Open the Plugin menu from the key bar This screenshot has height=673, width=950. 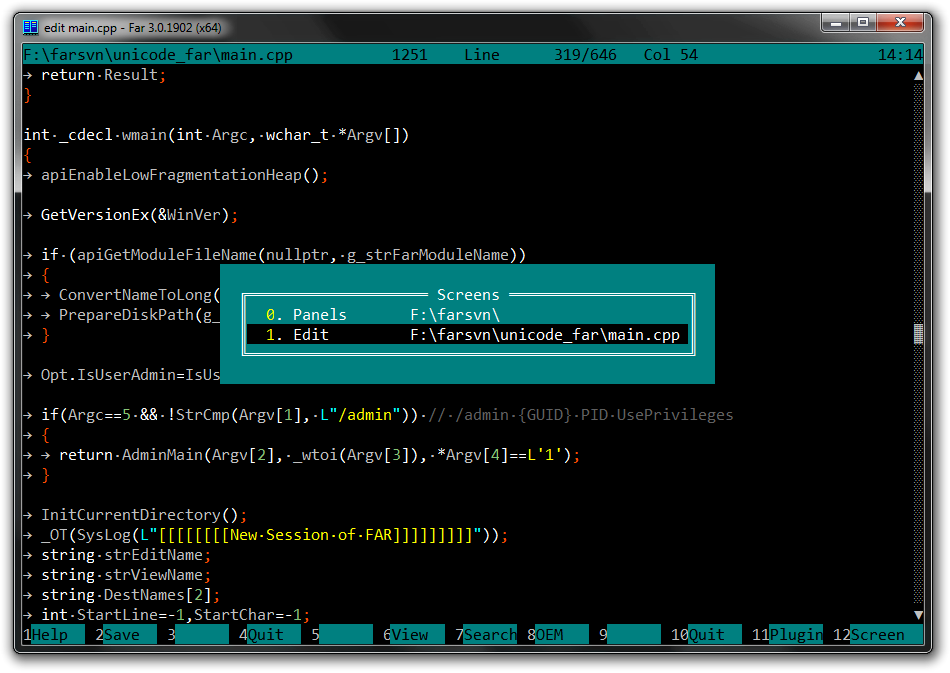pos(796,634)
